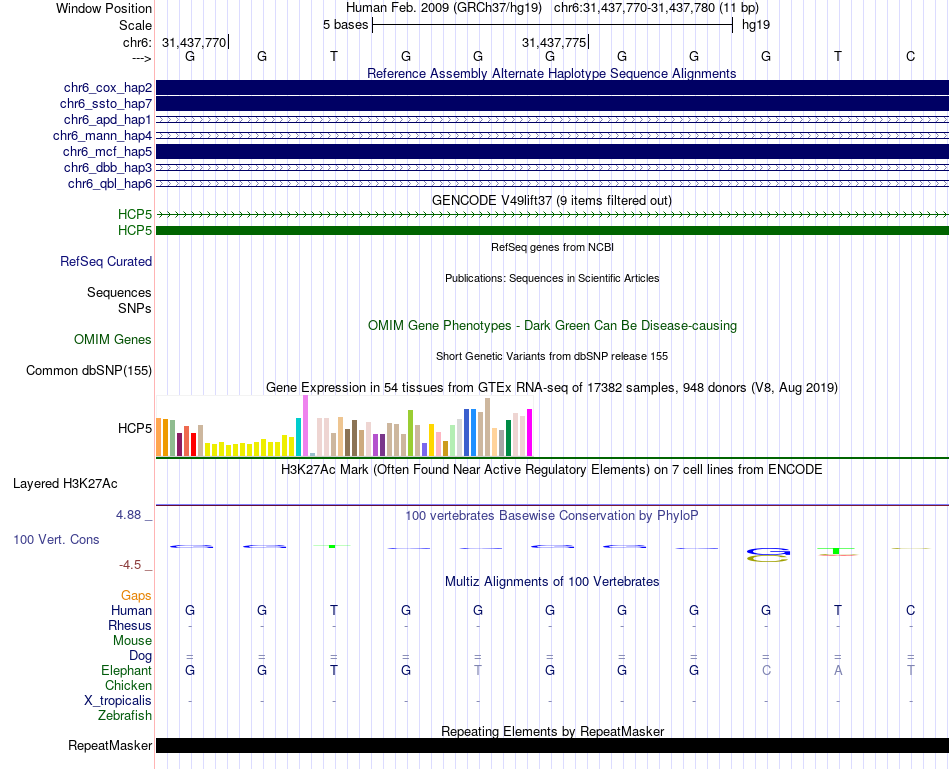Open Repeating Elements by RepeatMasker title
The image size is (950, 769).
(552, 731)
